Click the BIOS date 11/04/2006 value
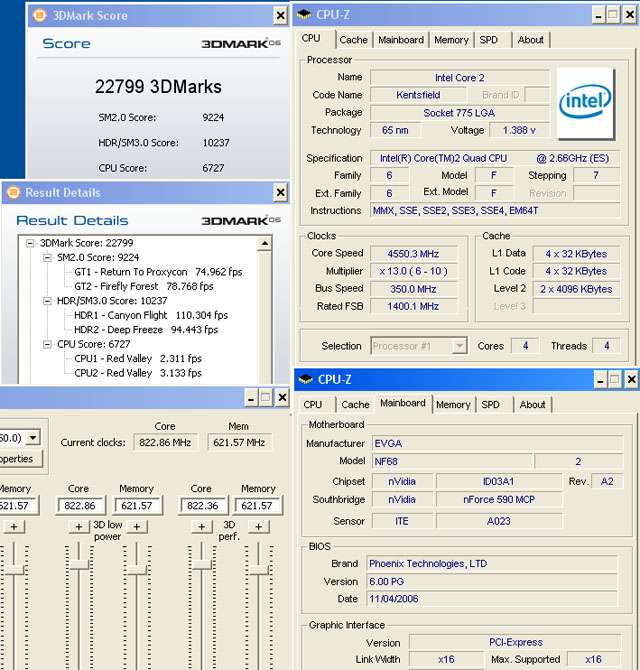Image resolution: width=640 pixels, height=670 pixels. click(492, 599)
